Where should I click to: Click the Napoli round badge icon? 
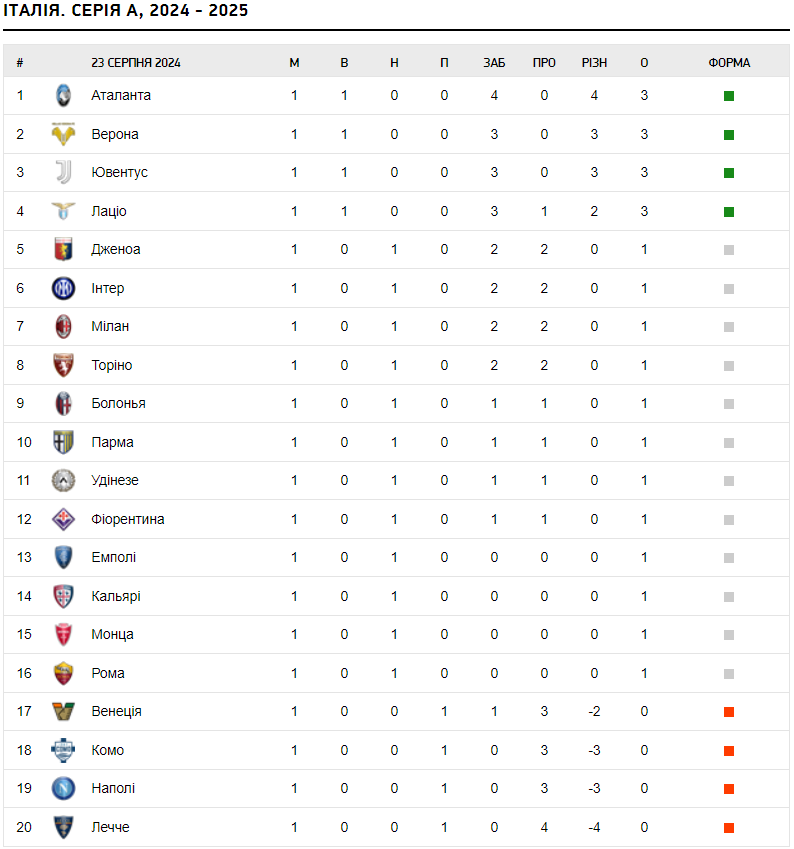[x=63, y=788]
